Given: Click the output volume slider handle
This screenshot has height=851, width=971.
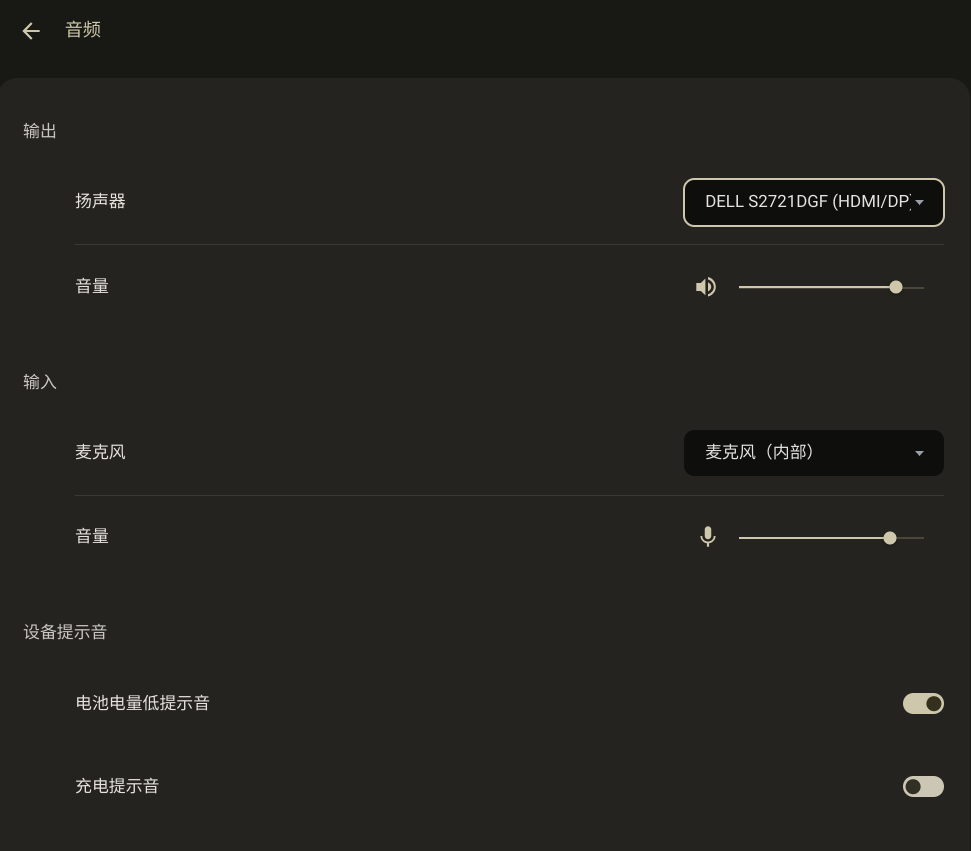Looking at the screenshot, I should (x=895, y=287).
